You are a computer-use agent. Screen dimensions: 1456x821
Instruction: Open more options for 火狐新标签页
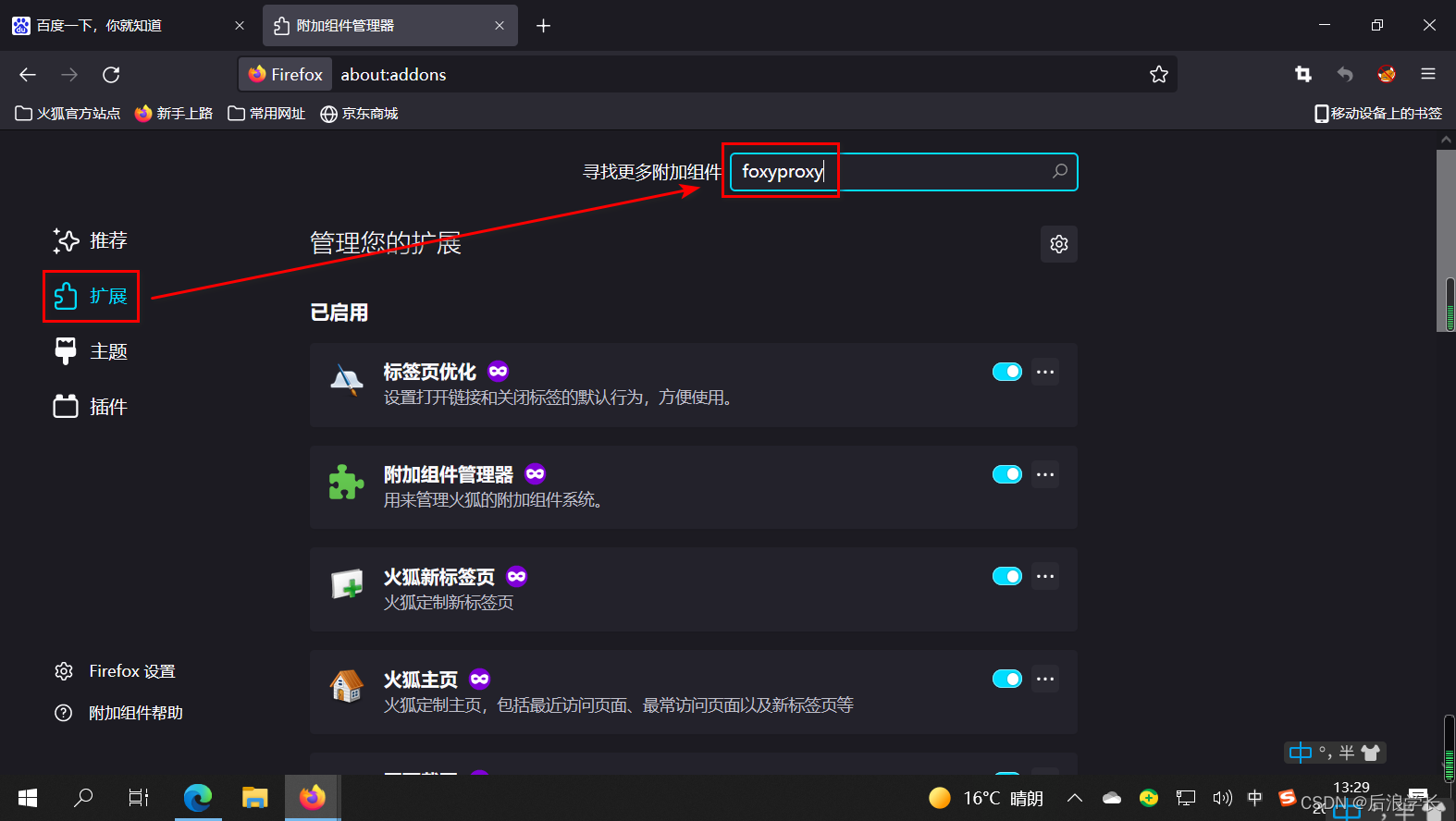click(x=1045, y=576)
